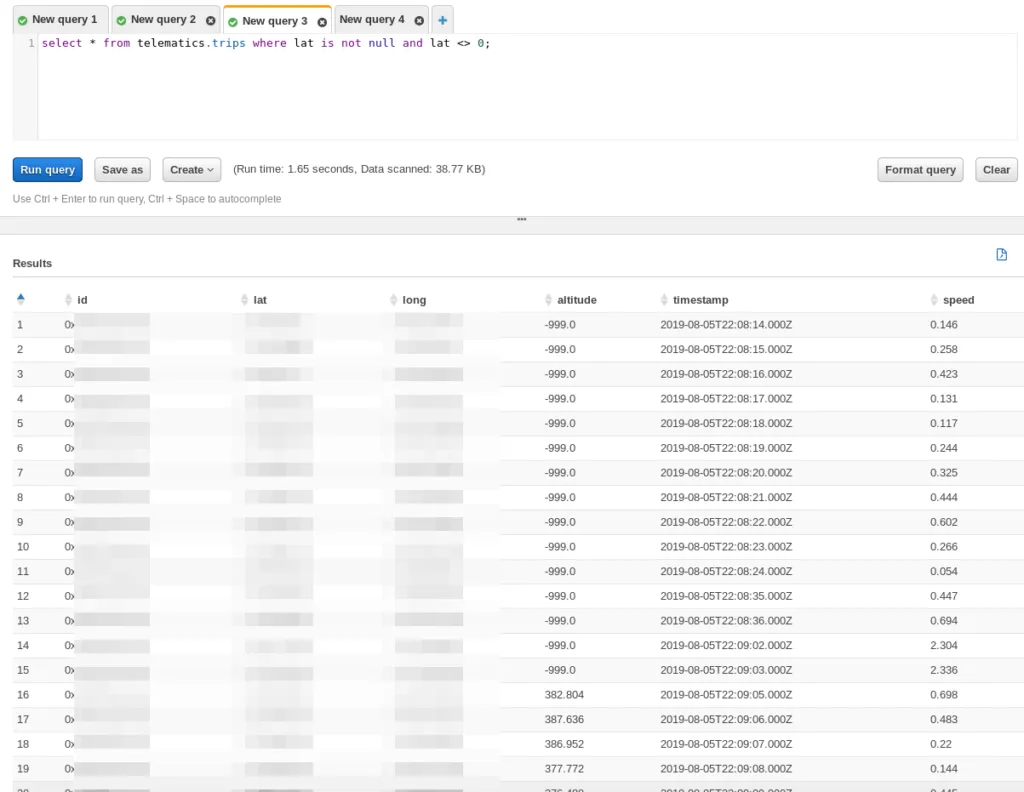Click the Save as button
The height and width of the screenshot is (792, 1024).
coord(122,170)
